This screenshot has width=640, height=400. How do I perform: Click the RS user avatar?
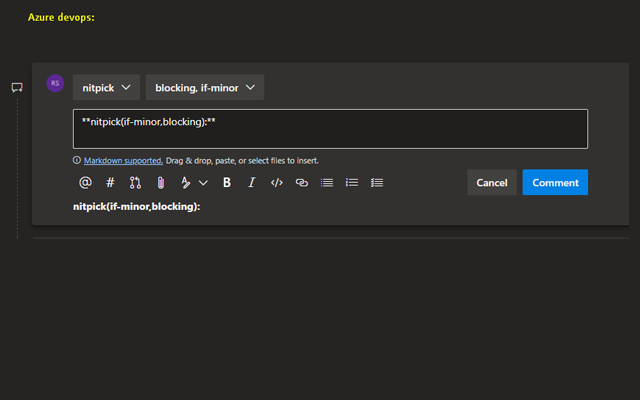(x=55, y=83)
